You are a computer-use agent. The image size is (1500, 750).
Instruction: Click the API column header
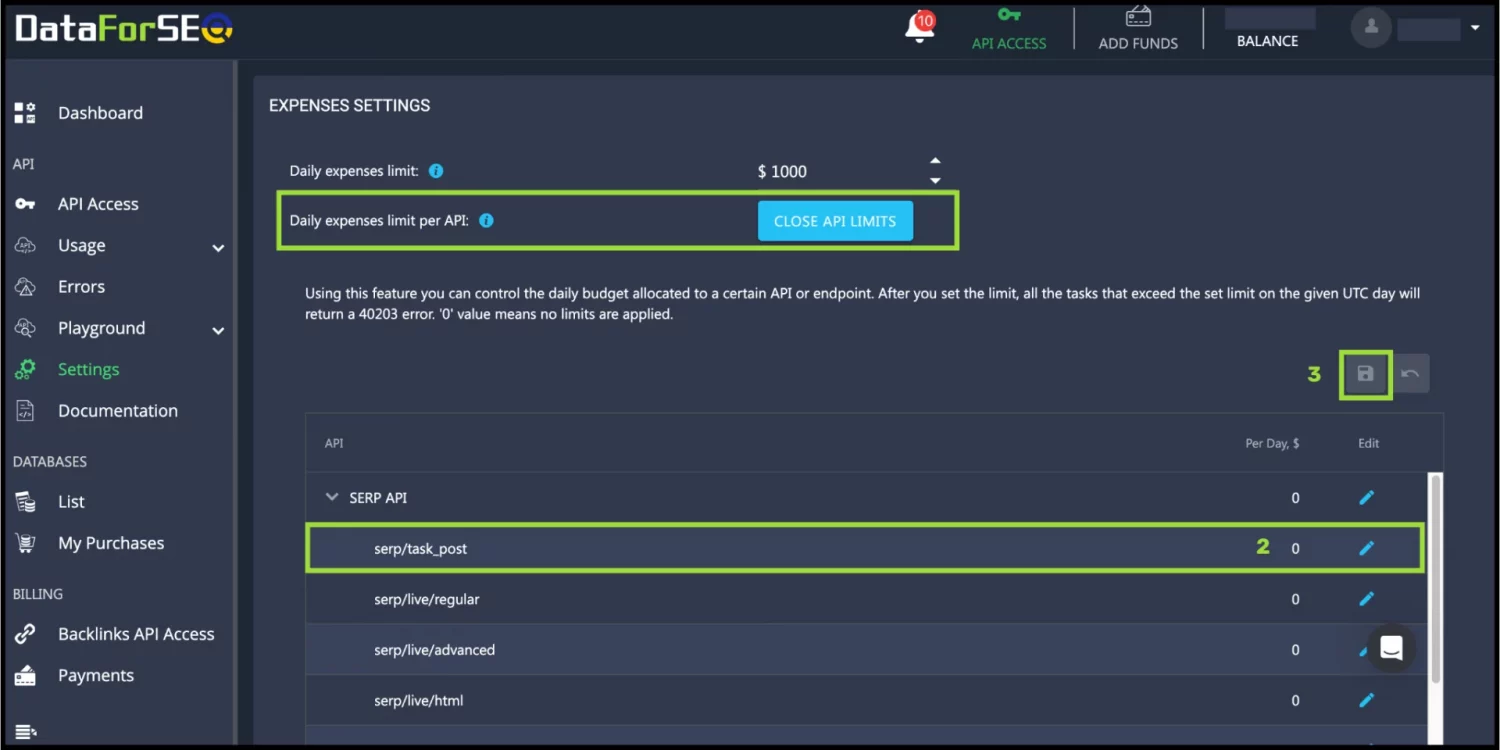(x=334, y=443)
